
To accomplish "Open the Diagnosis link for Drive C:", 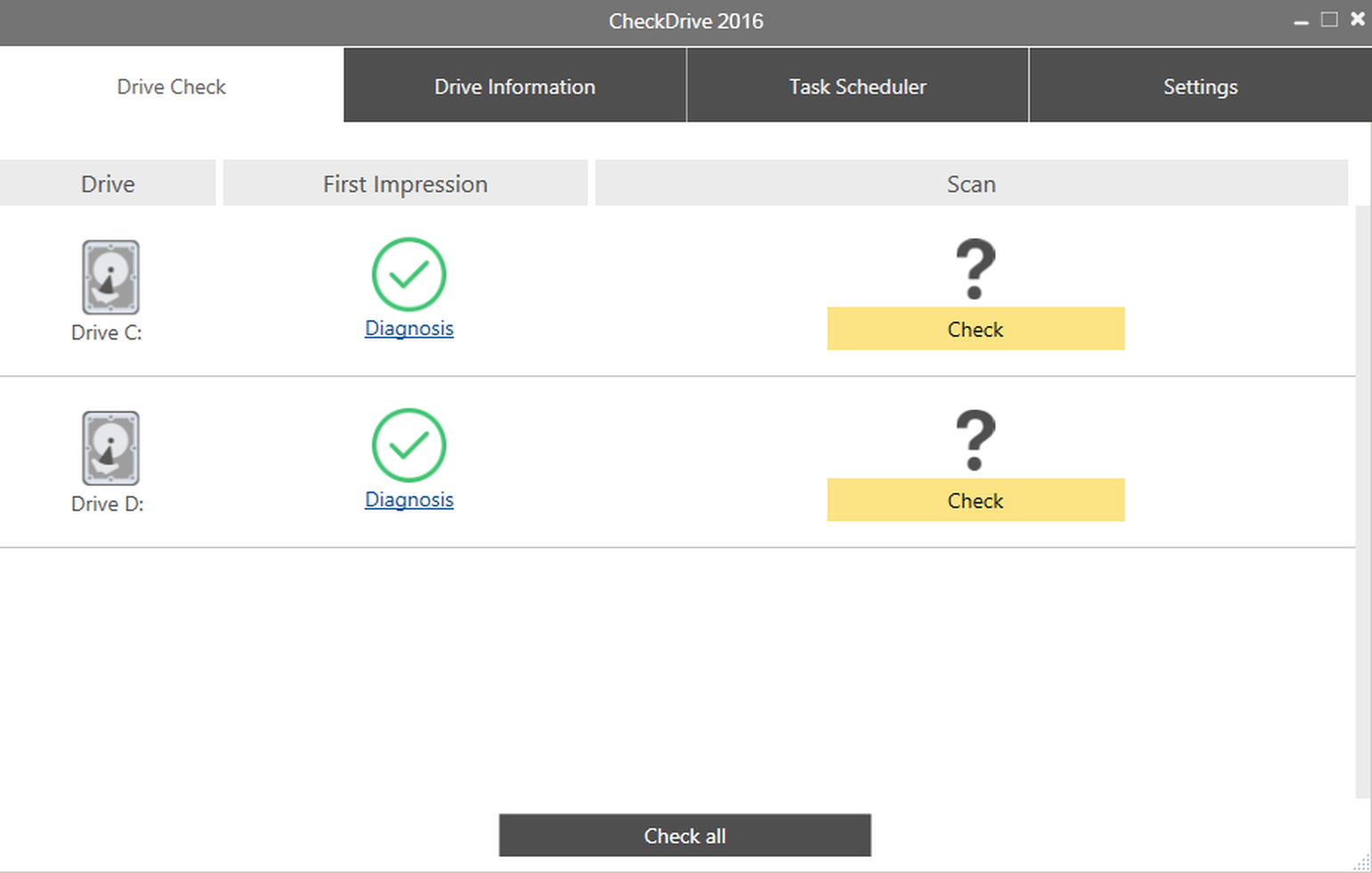I will pyautogui.click(x=409, y=329).
